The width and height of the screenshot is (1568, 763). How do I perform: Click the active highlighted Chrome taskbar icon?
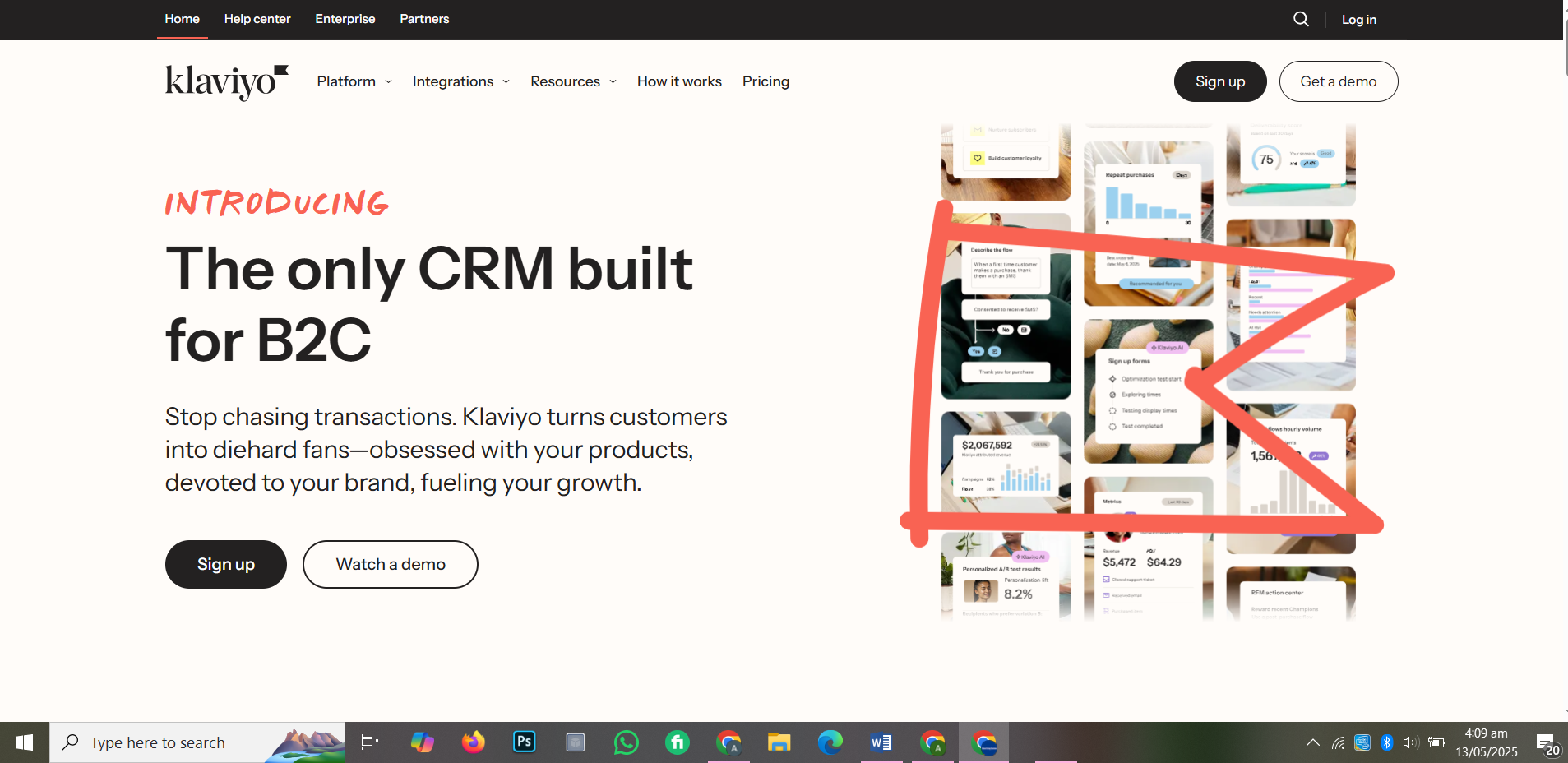[983, 742]
